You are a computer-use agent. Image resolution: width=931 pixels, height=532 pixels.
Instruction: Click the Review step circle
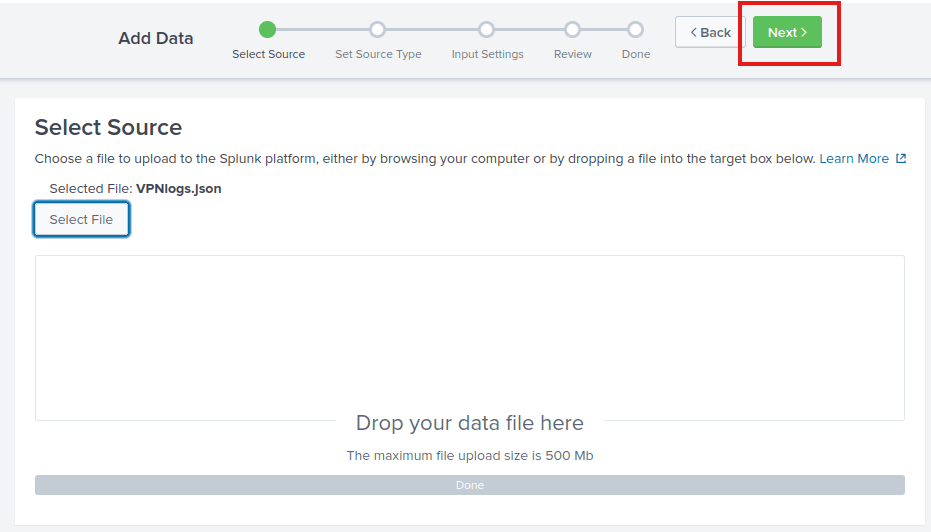coord(572,30)
